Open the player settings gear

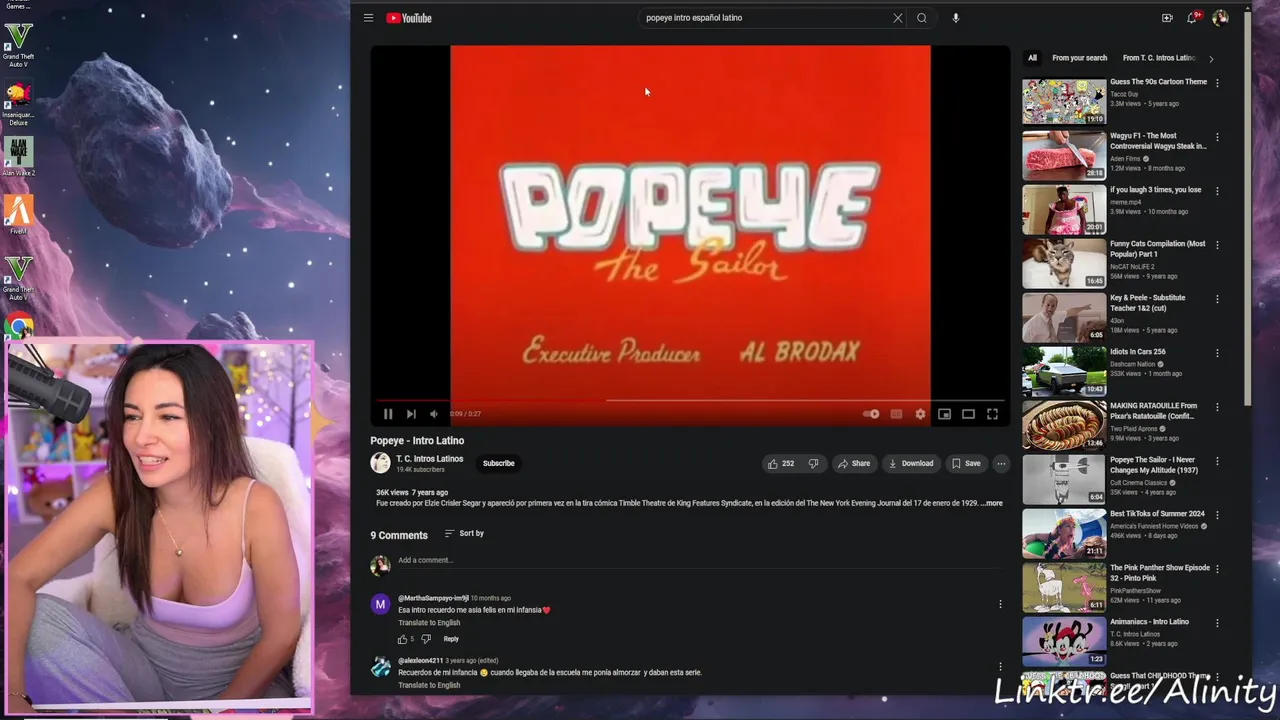coord(920,414)
